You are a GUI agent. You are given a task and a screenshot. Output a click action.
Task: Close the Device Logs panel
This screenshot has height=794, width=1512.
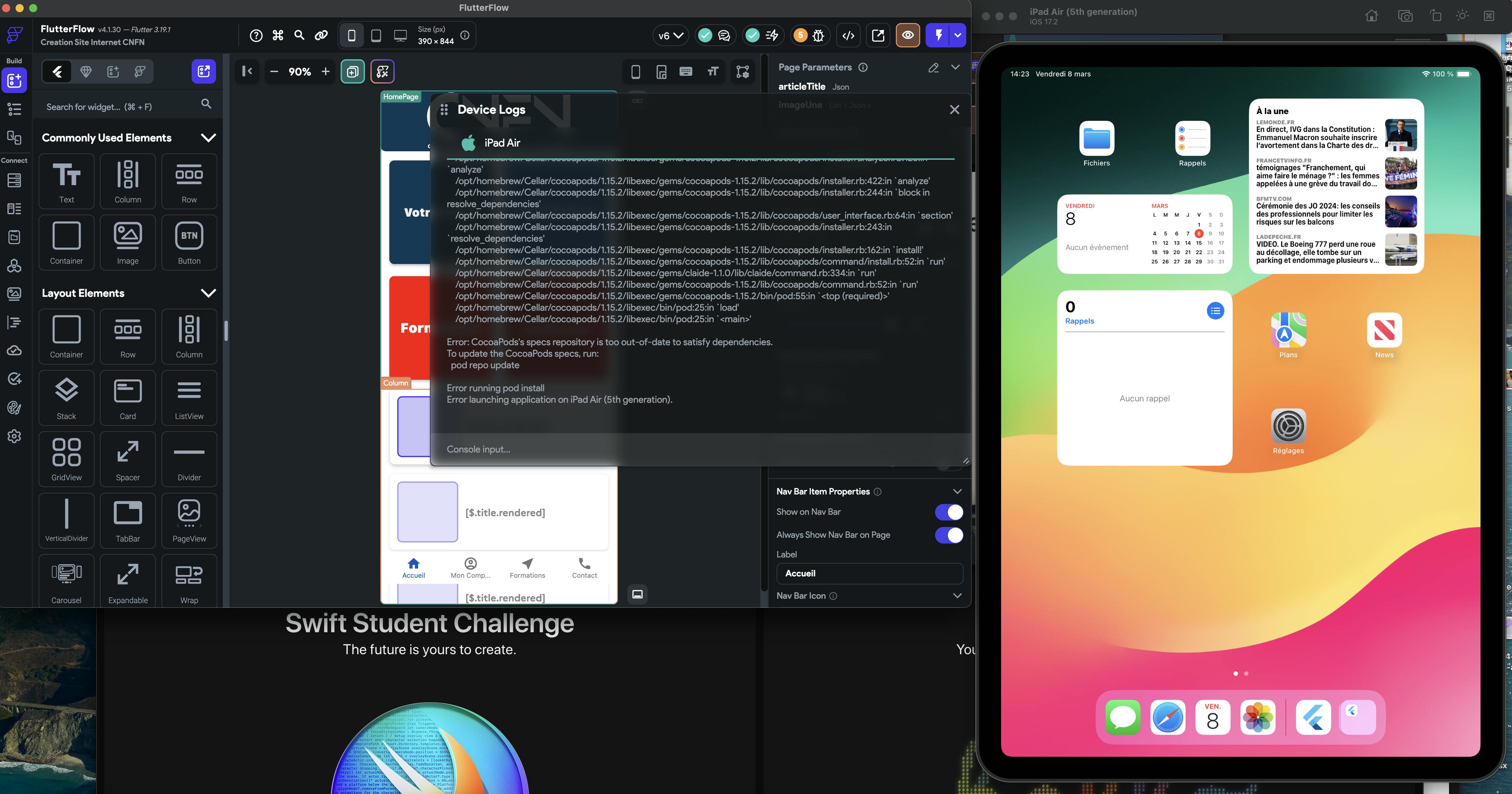954,110
